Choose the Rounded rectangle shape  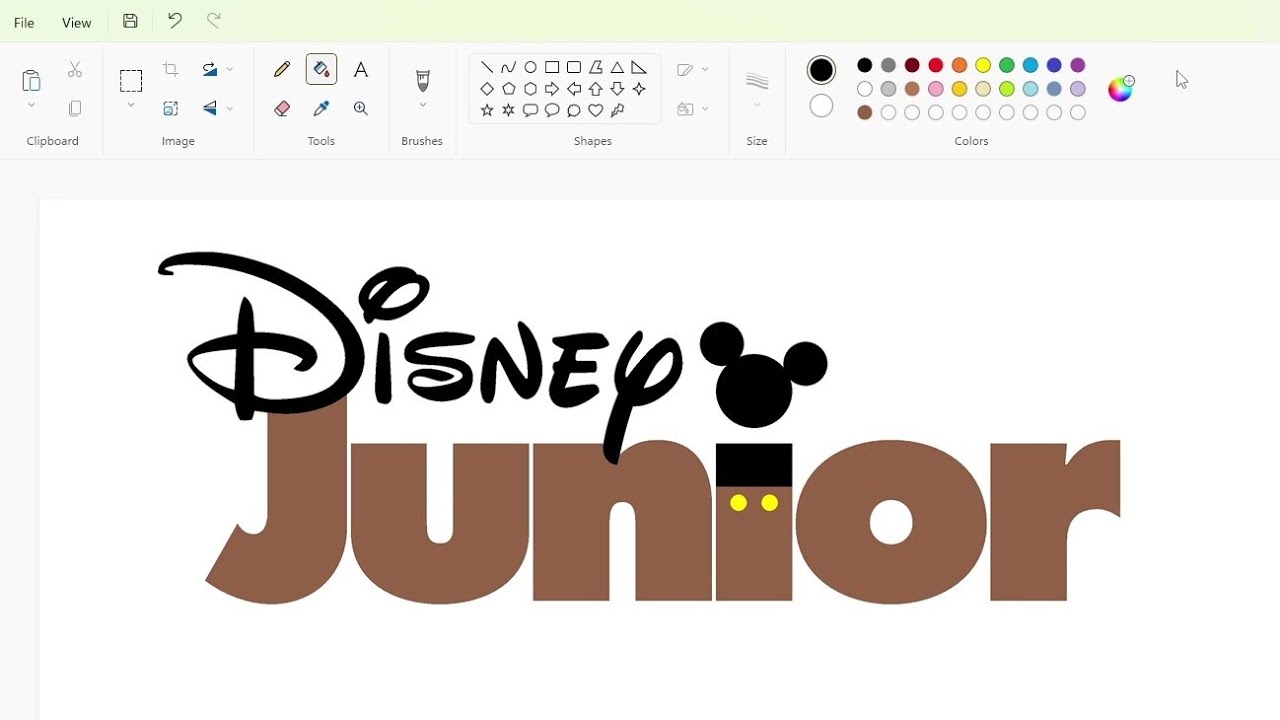pyautogui.click(x=574, y=67)
